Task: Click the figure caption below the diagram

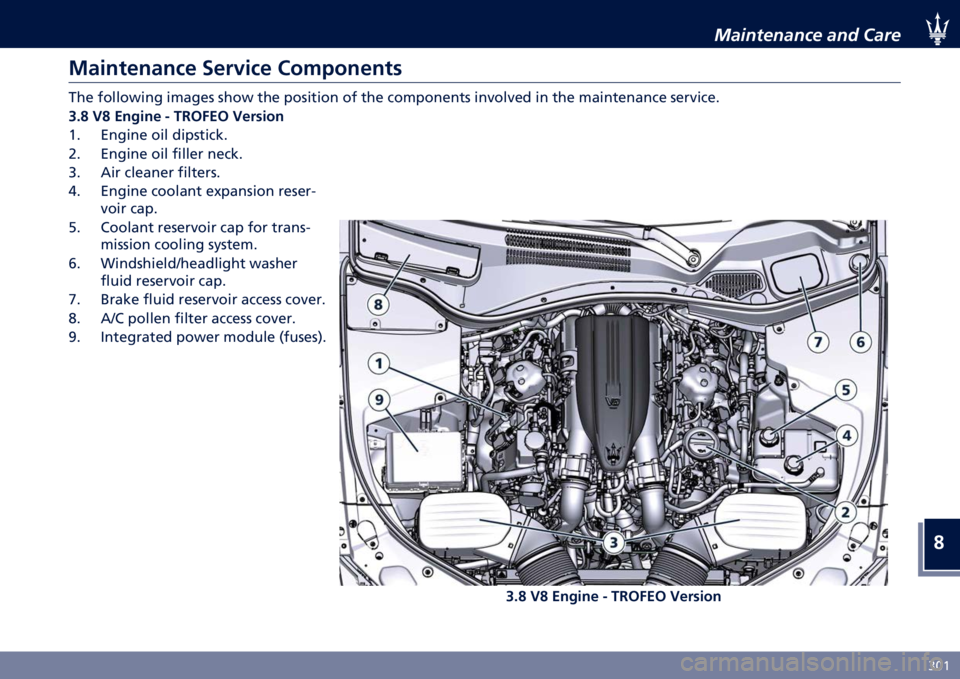Action: click(613, 596)
